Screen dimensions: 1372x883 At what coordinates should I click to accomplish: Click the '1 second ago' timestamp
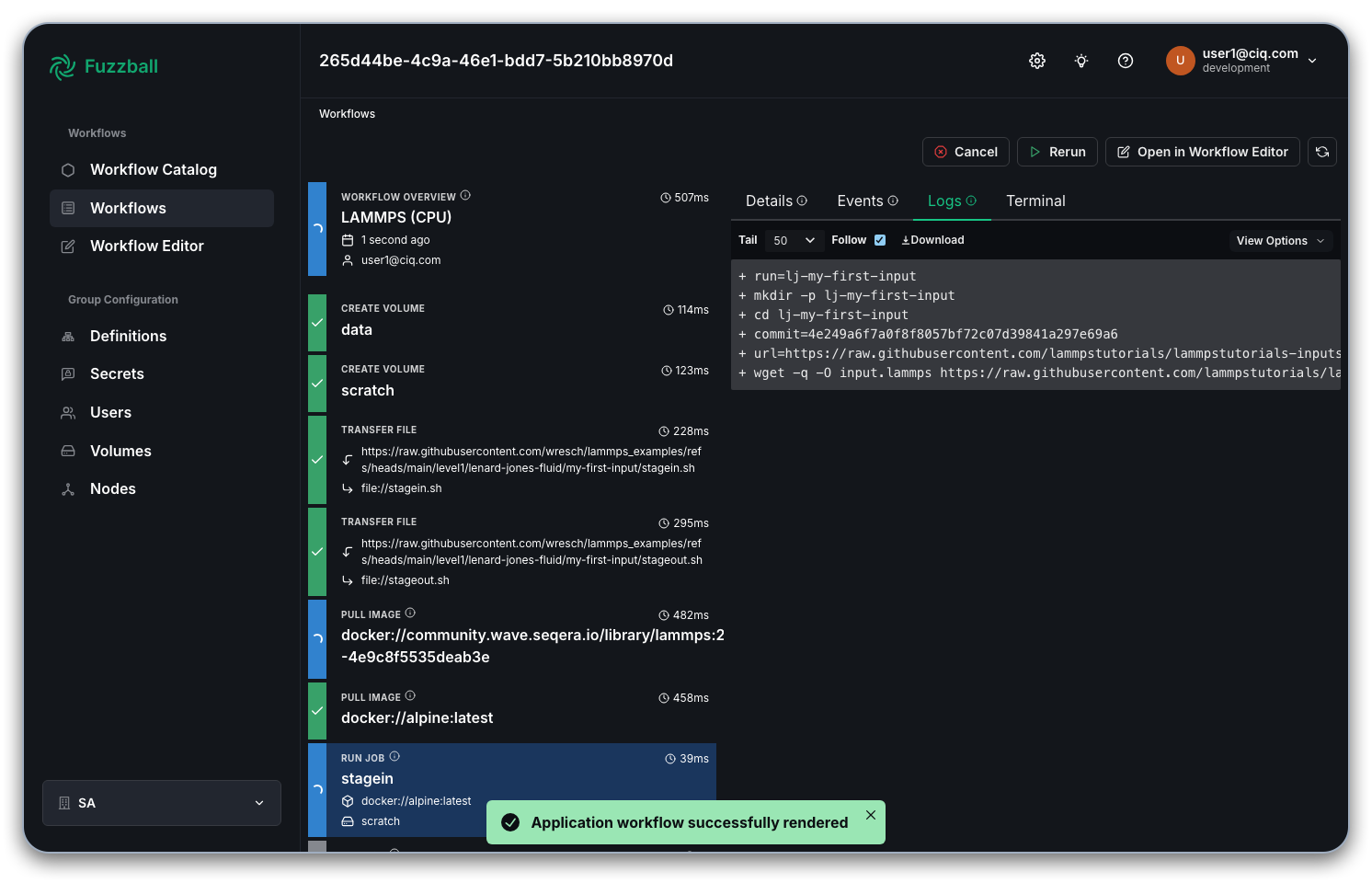point(395,240)
